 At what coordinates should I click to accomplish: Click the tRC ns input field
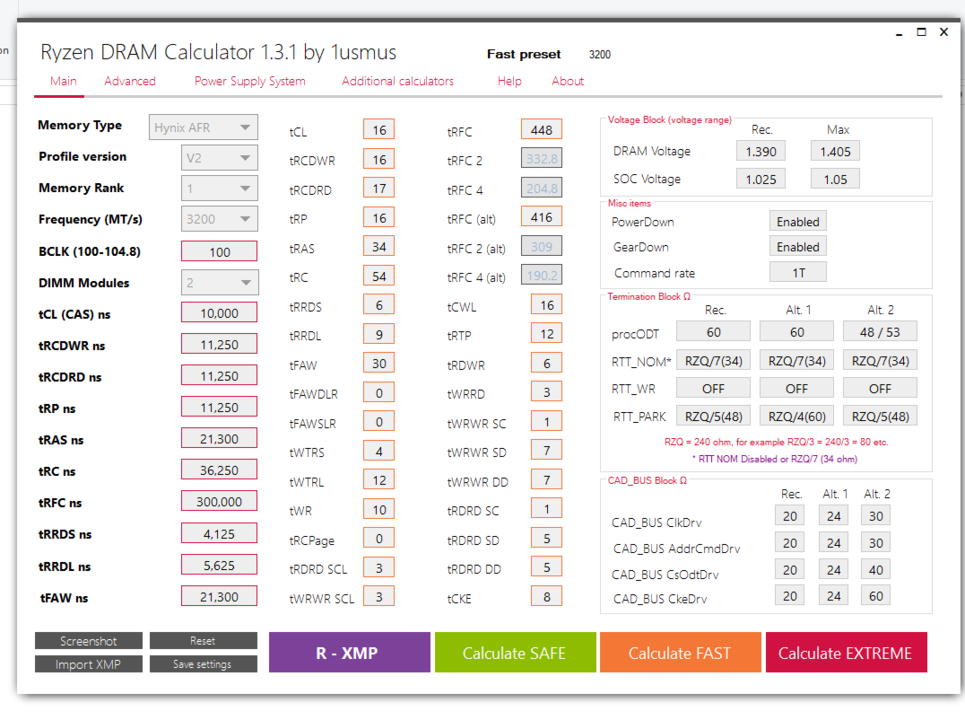tap(219, 470)
